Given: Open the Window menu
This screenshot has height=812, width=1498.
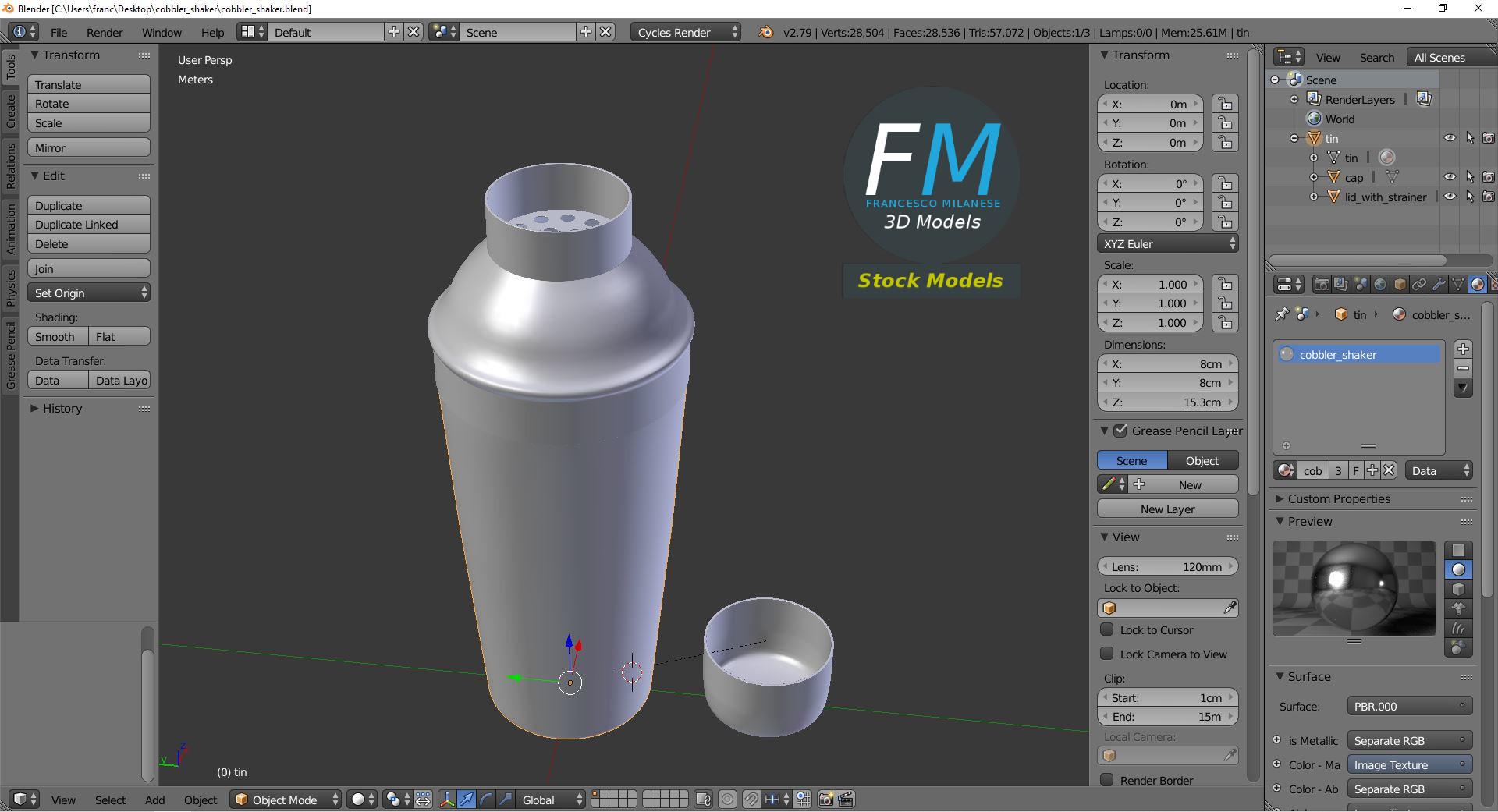Looking at the screenshot, I should tap(162, 32).
